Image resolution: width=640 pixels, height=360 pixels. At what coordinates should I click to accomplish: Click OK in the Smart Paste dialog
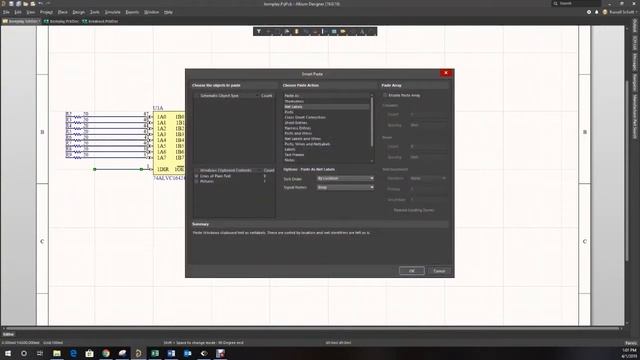click(x=411, y=271)
